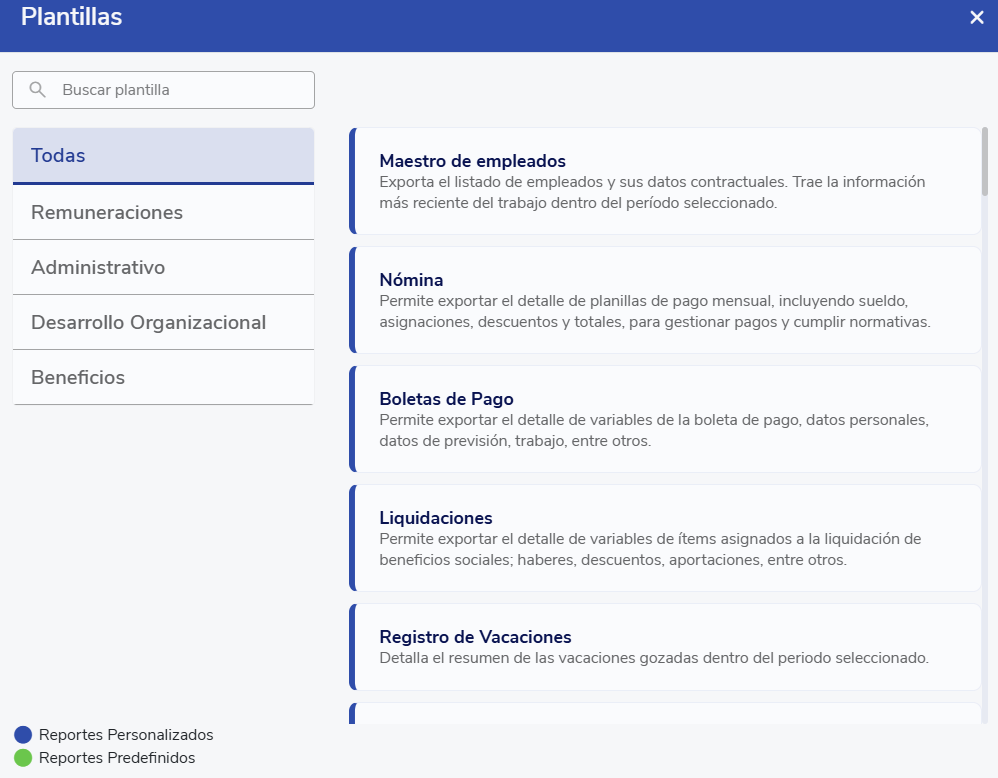Switch to the Remuneraciones category
Screen dimensions: 998x778
point(163,213)
